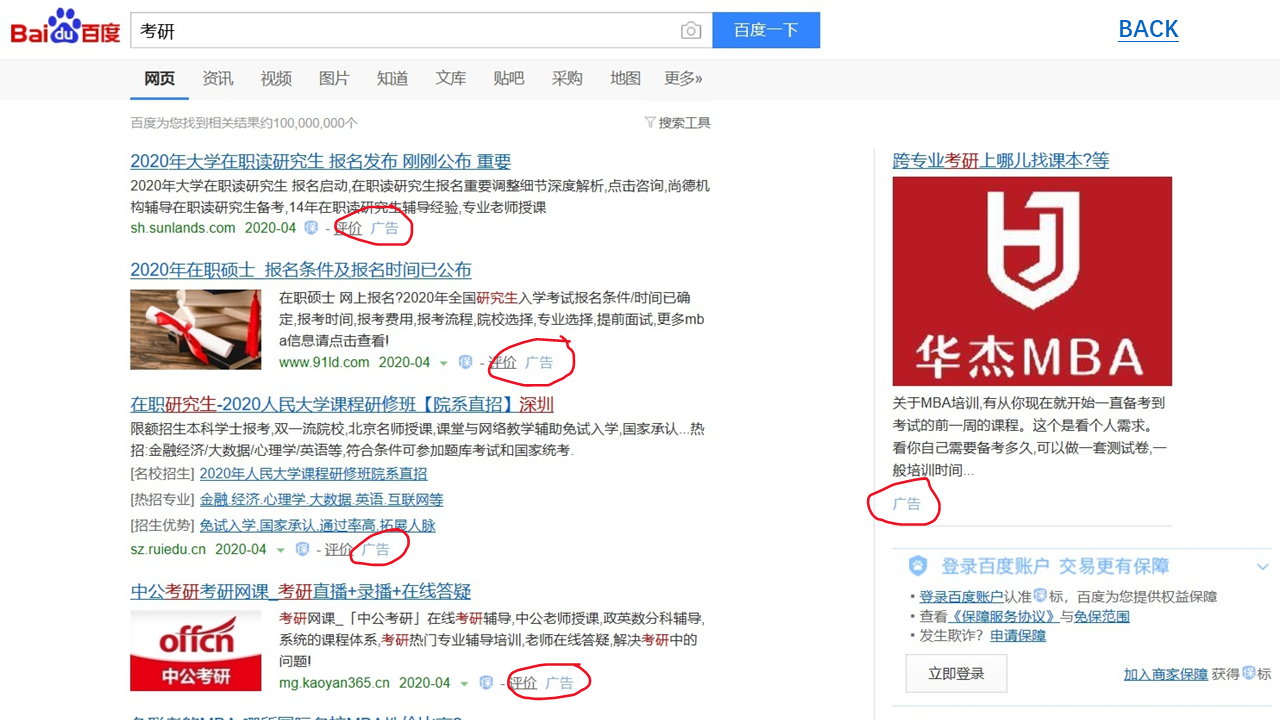Open sidebar ad title 跨专业考研上哪儿找课本
Screen dimensions: 1280x720
pos(1001,160)
